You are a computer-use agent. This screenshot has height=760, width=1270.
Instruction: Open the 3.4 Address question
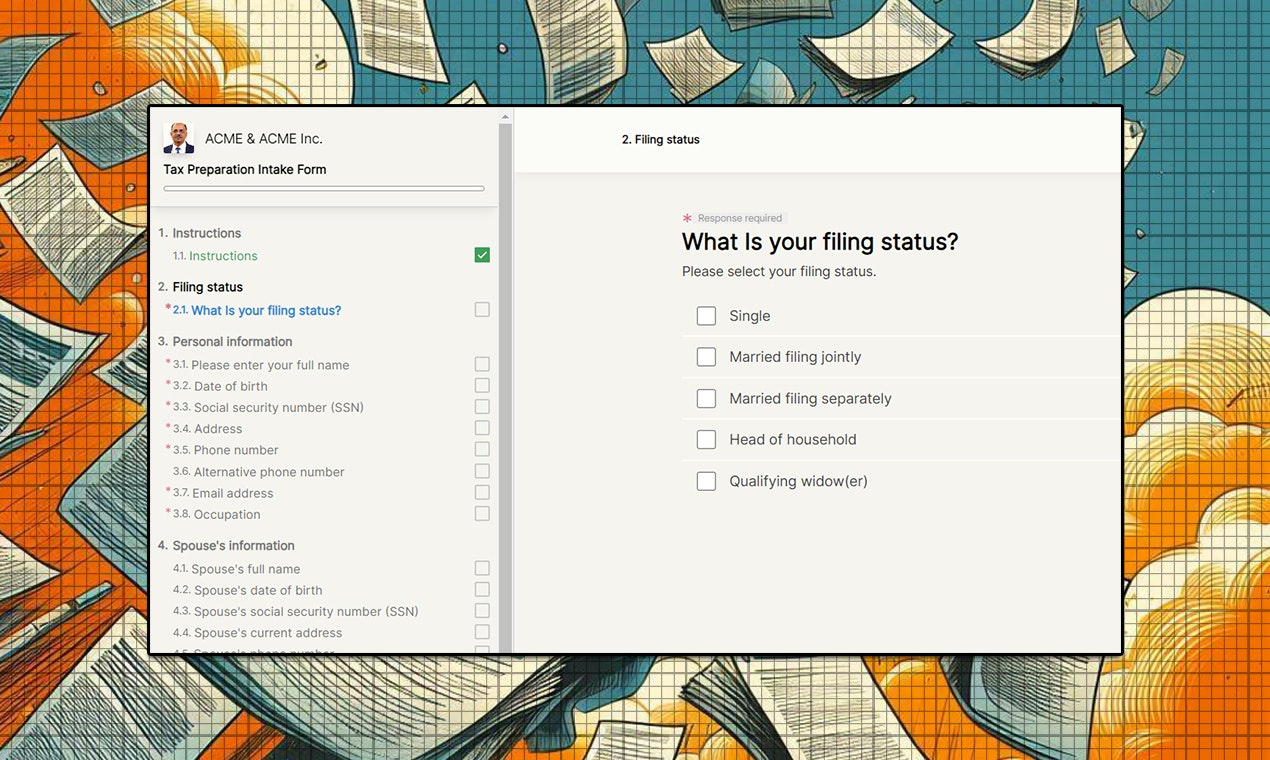pos(207,429)
